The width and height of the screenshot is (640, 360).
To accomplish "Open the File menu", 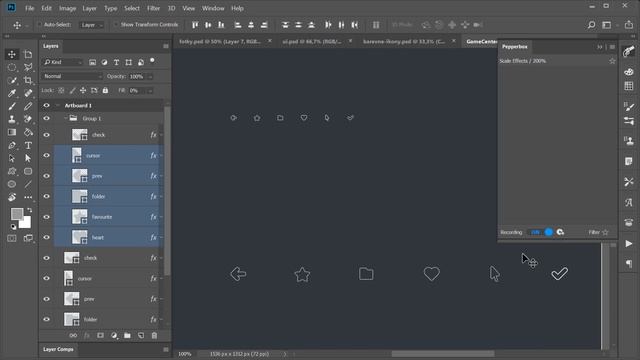I will pos(29,8).
